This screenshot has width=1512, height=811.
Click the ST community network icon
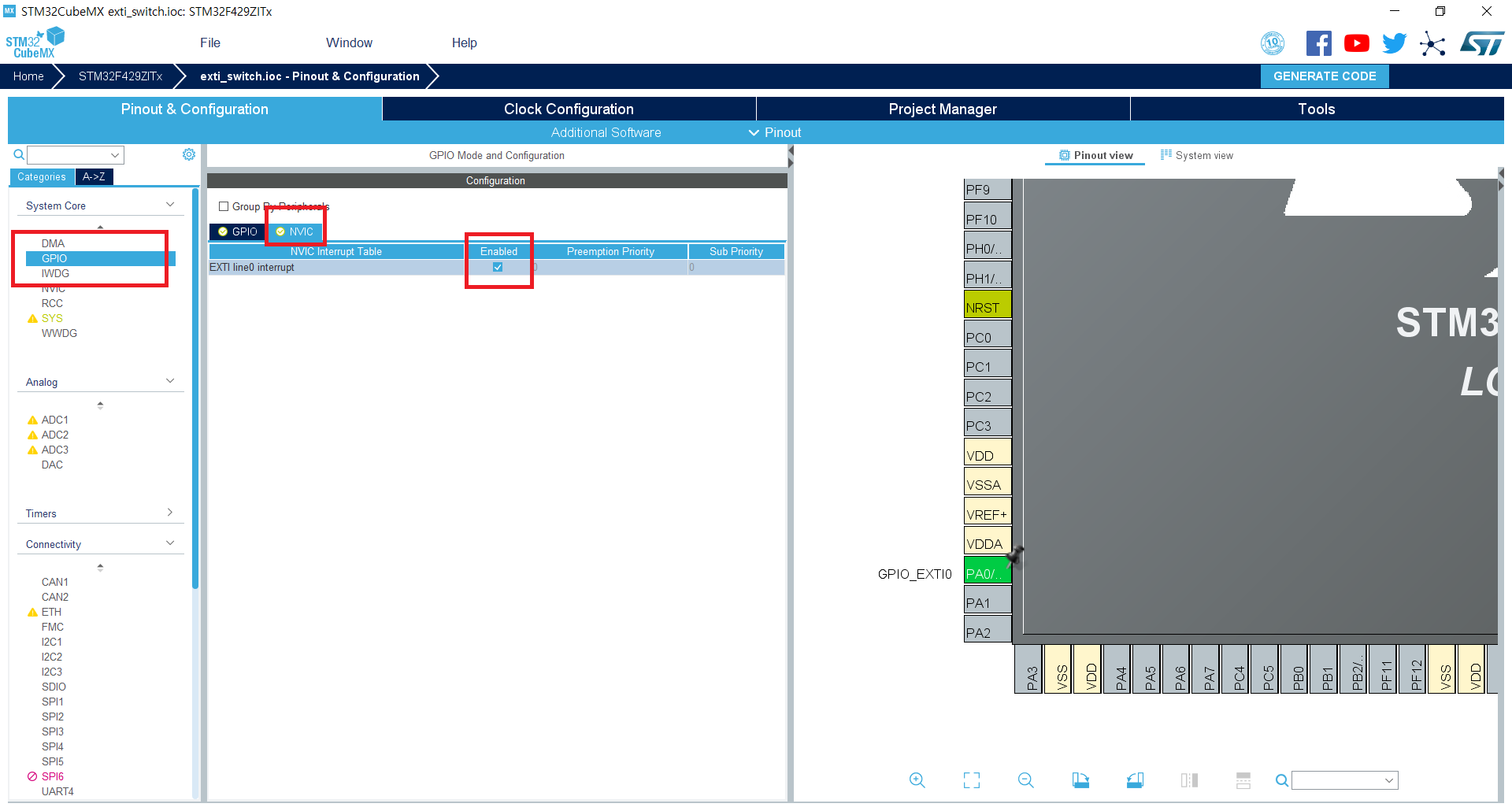coord(1432,43)
